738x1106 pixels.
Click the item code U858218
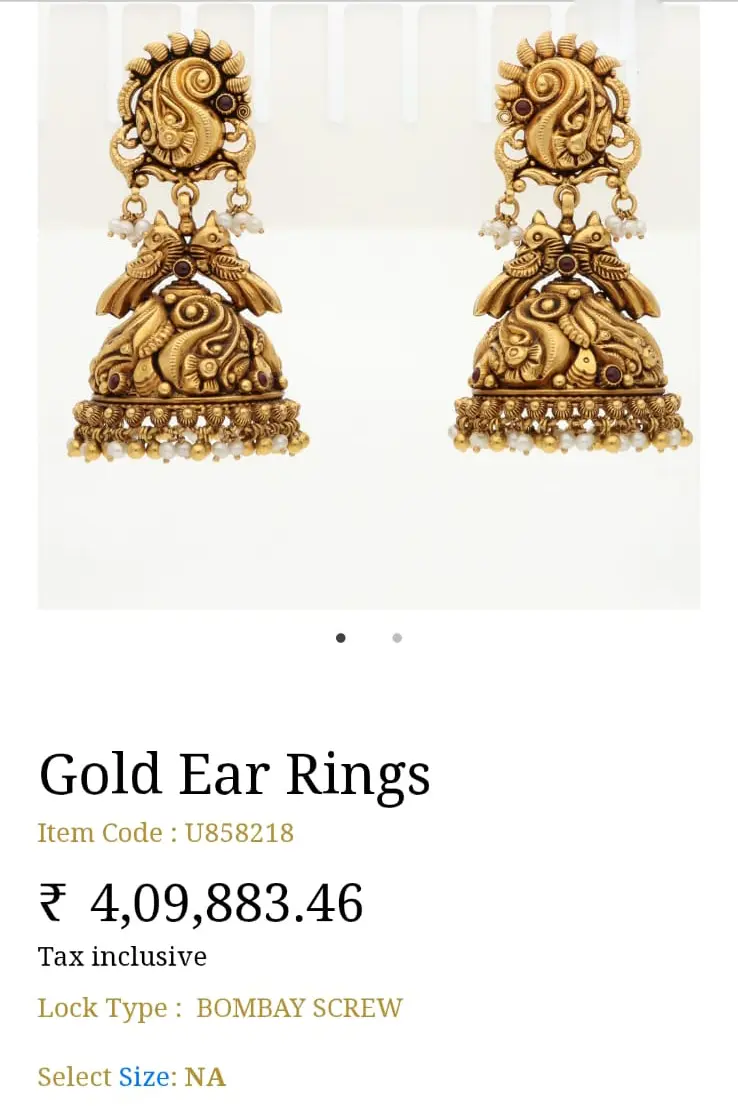pyautogui.click(x=239, y=833)
